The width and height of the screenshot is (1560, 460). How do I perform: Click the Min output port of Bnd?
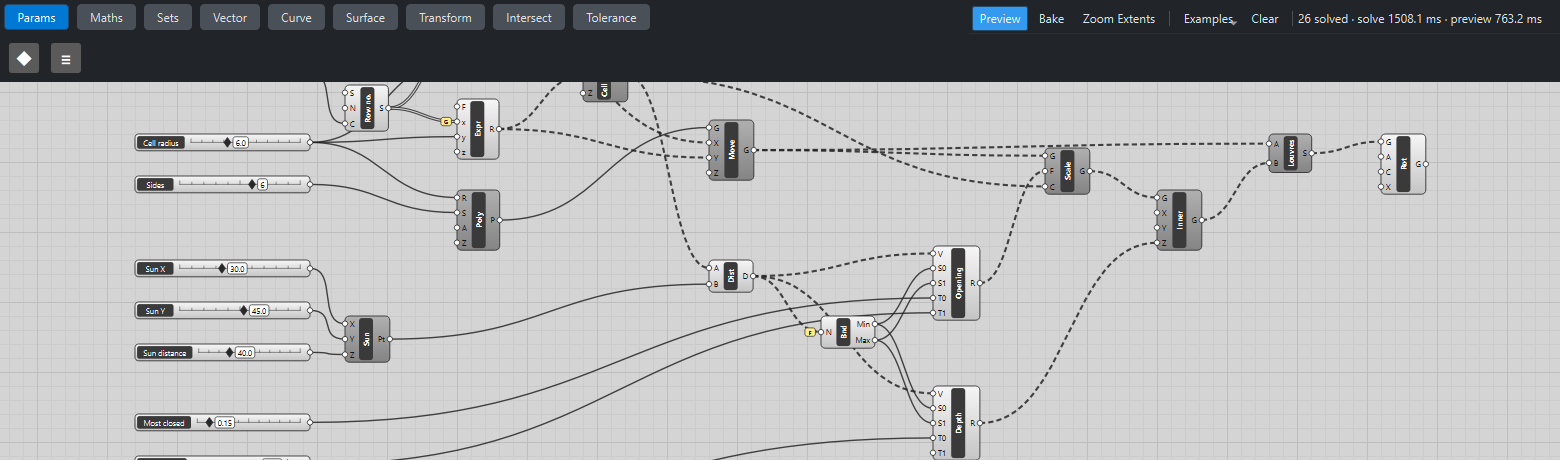click(x=876, y=324)
